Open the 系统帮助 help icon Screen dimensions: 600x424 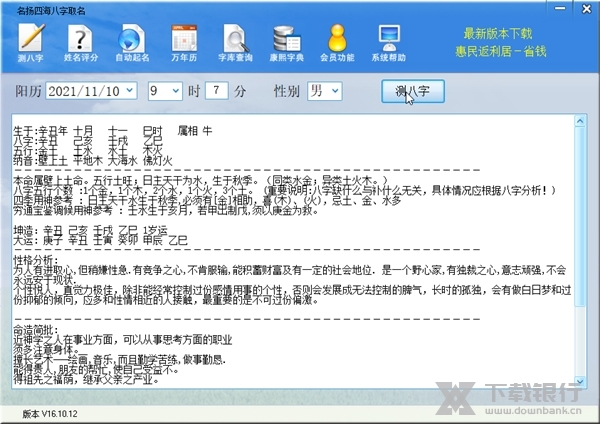click(x=389, y=43)
